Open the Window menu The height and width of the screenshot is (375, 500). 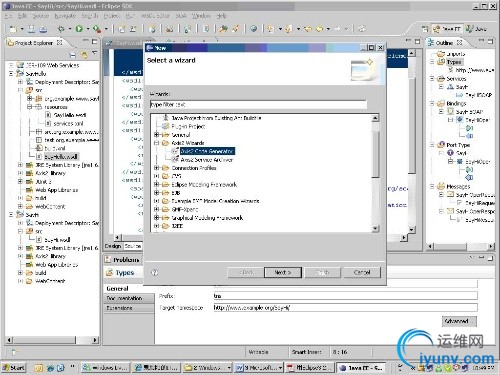coord(201,16)
